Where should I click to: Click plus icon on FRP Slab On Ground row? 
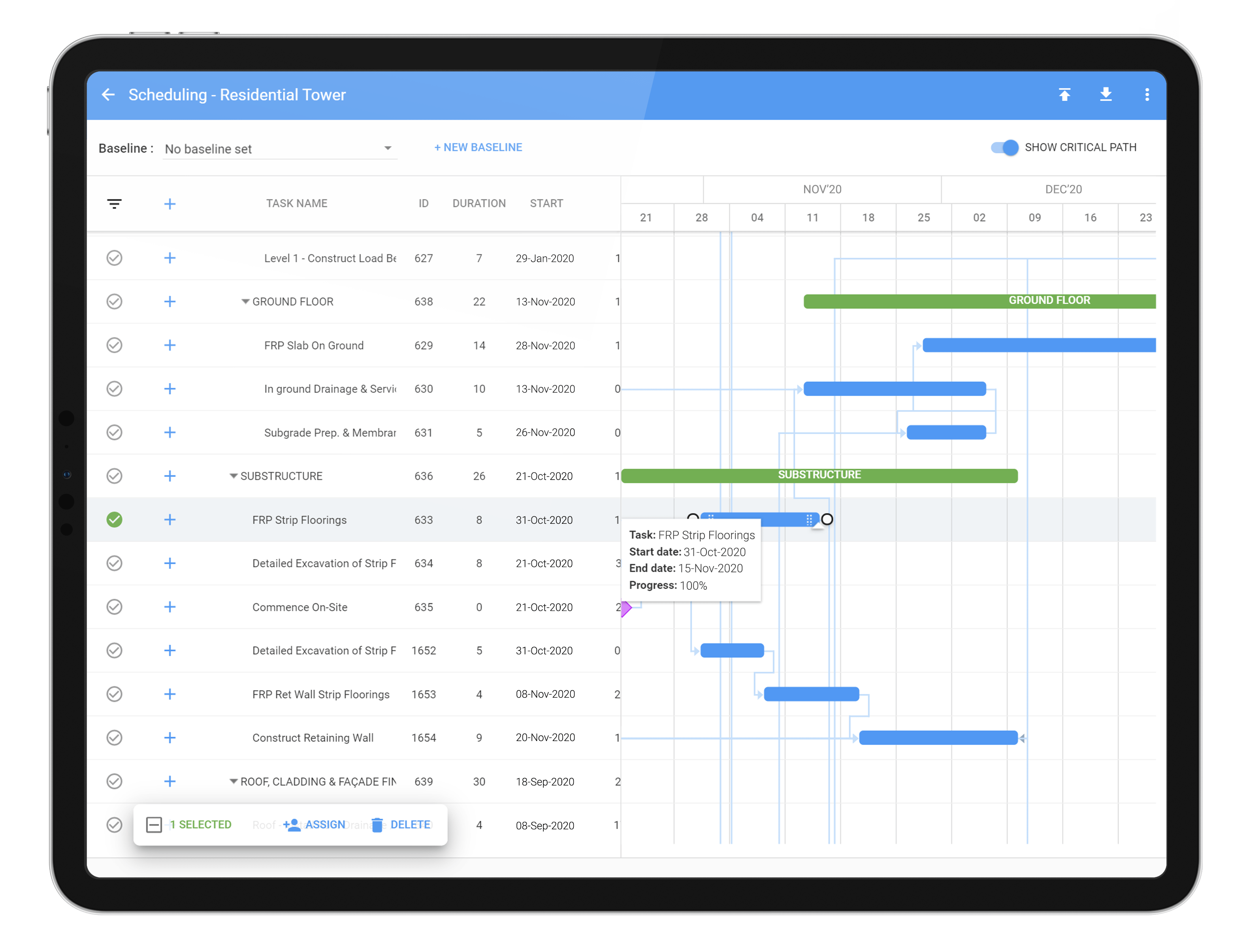pyautogui.click(x=170, y=346)
